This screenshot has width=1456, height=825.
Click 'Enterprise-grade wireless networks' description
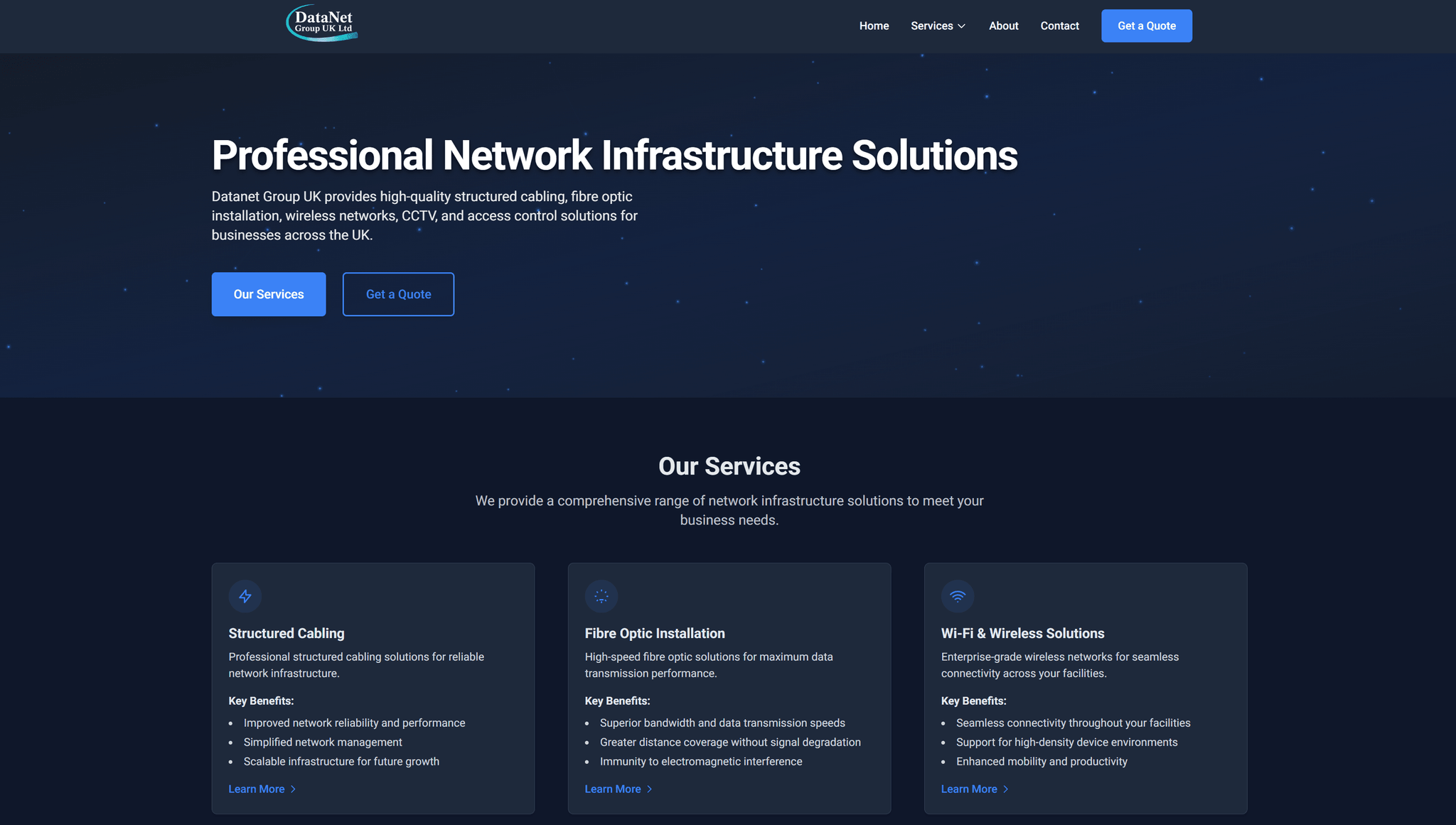point(1060,665)
